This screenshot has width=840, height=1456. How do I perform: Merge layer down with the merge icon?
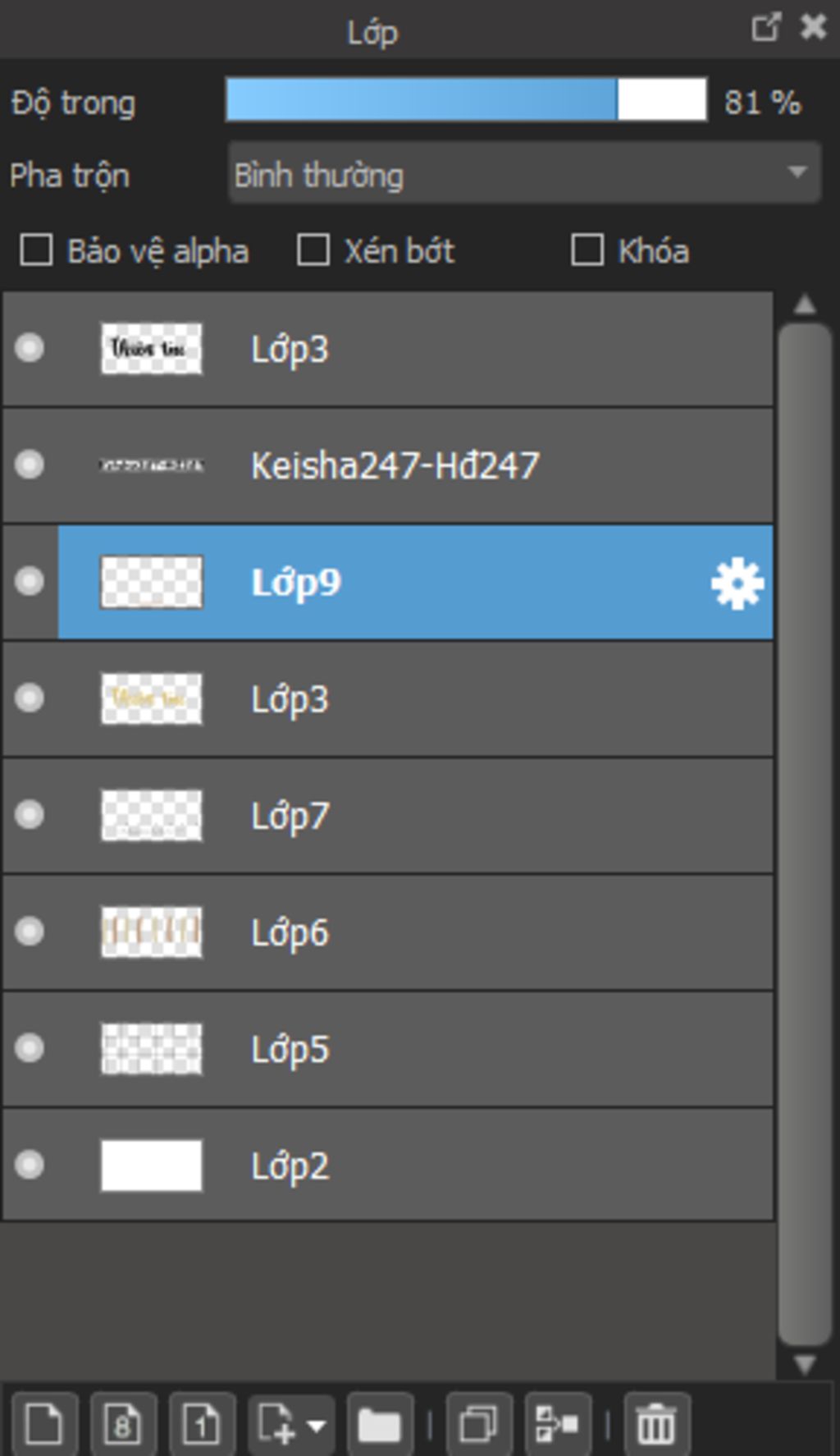click(x=558, y=1423)
